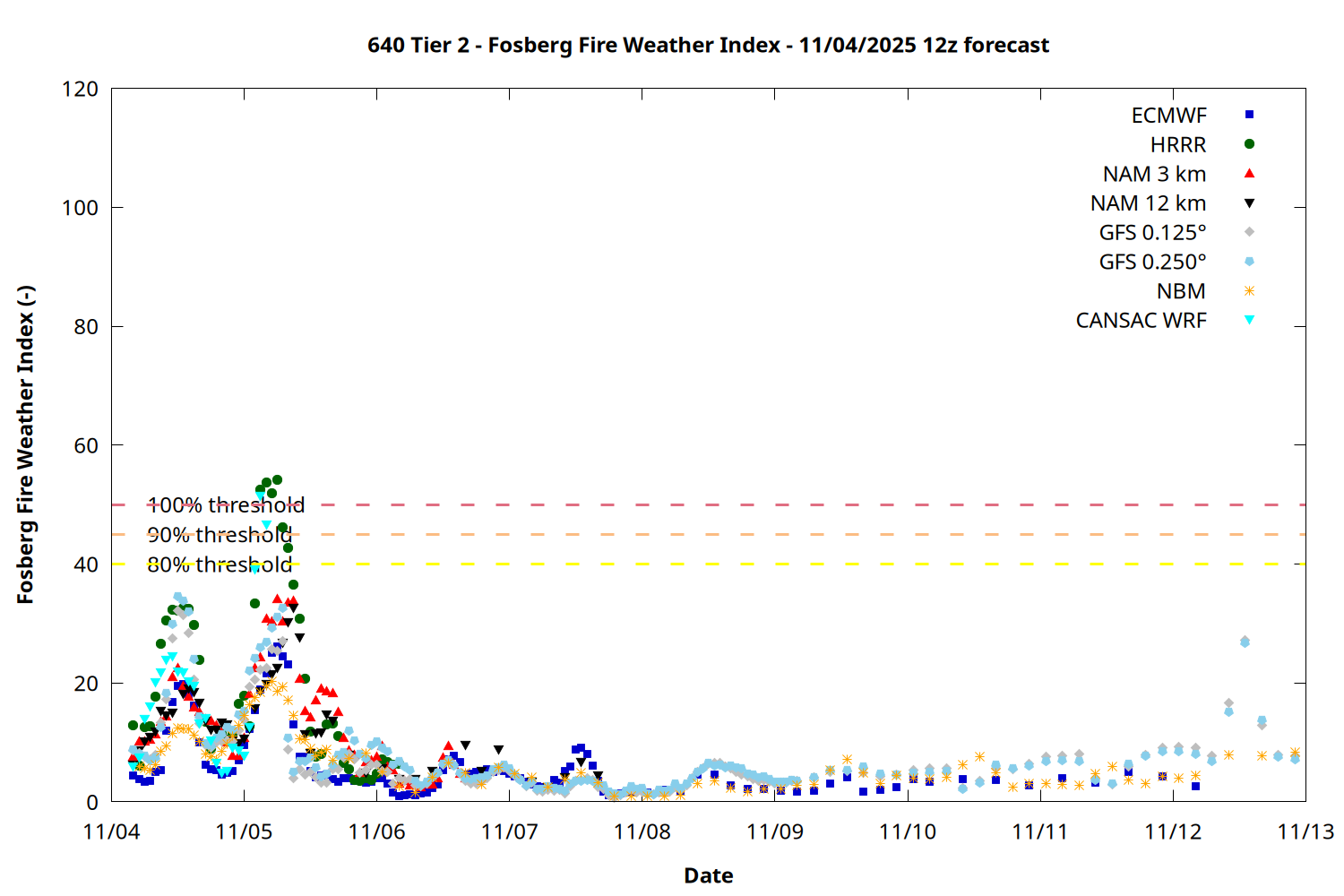The image size is (1344, 896).
Task: Click the HRRR green circle legend marker
Action: [1249, 144]
